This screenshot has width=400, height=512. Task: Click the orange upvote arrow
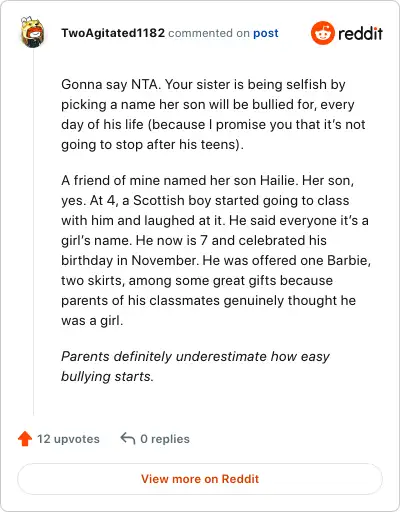click(25, 439)
